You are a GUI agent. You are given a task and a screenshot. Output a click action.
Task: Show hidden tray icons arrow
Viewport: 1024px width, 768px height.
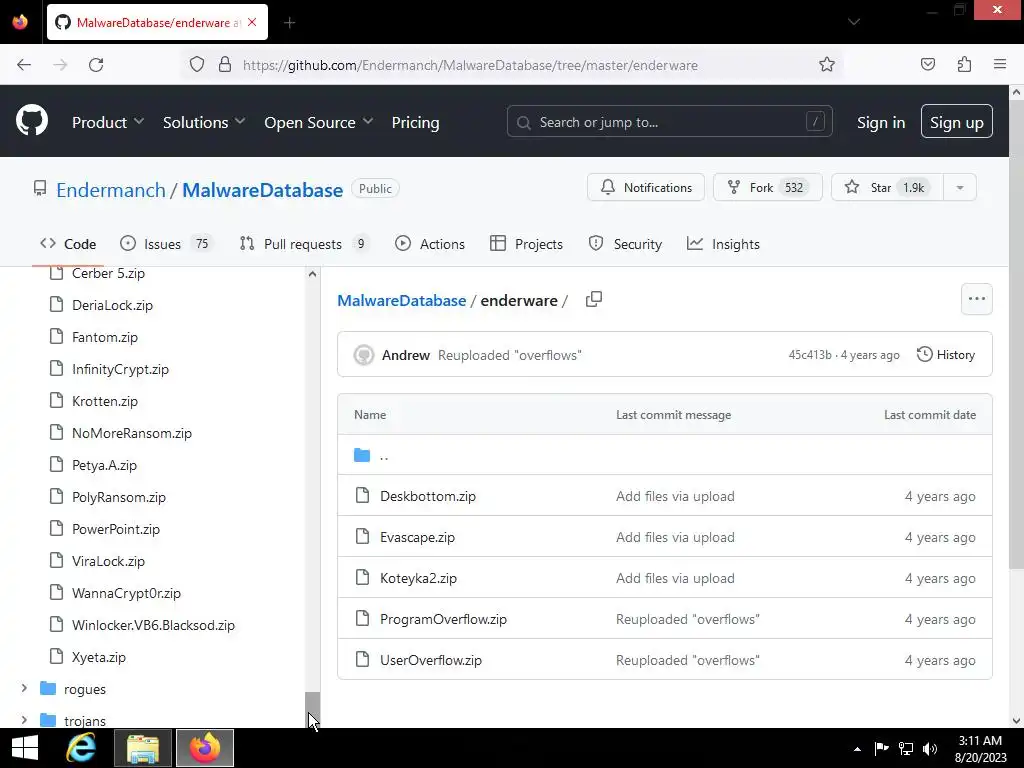tap(857, 750)
